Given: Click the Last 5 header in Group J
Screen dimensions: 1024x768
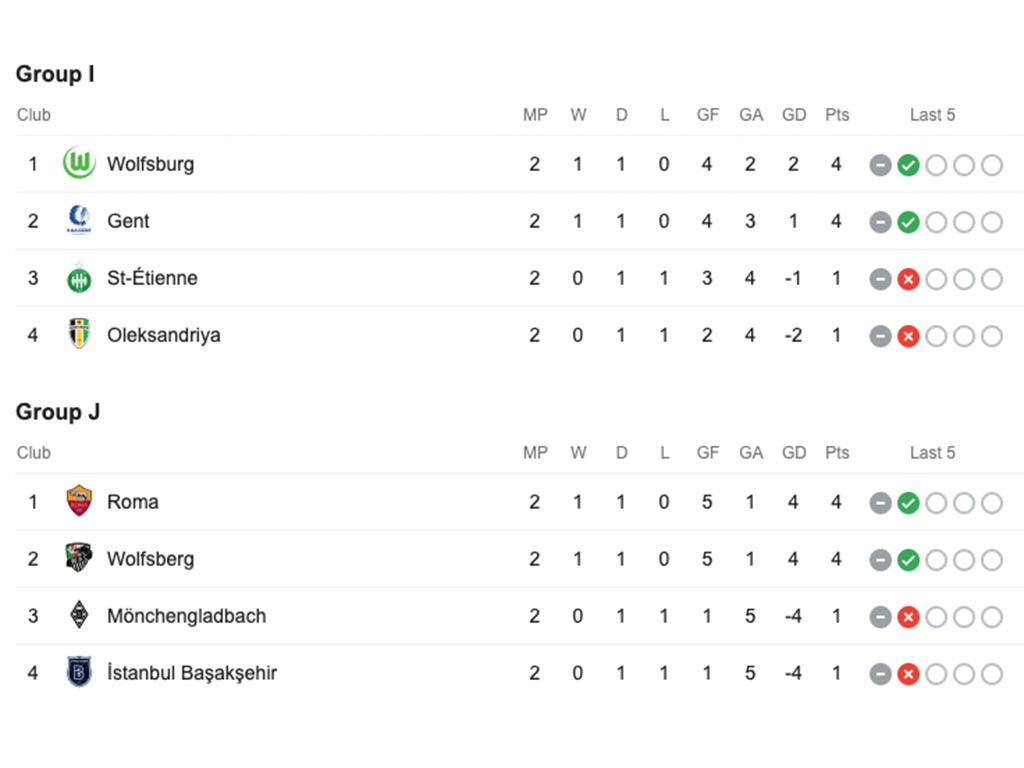Looking at the screenshot, I should coord(933,453).
